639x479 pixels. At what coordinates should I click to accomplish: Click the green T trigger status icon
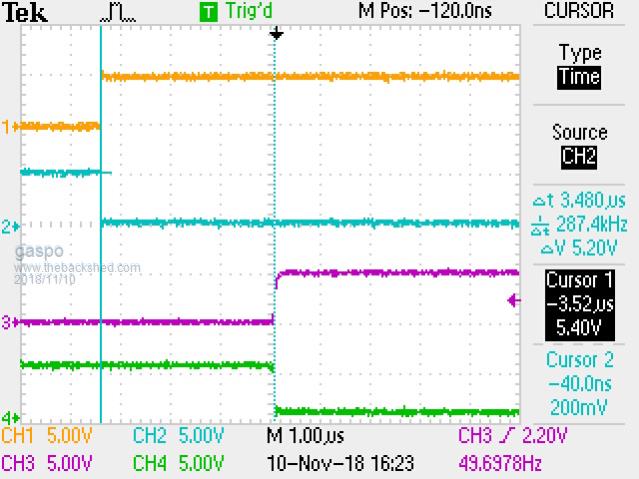pyautogui.click(x=207, y=12)
